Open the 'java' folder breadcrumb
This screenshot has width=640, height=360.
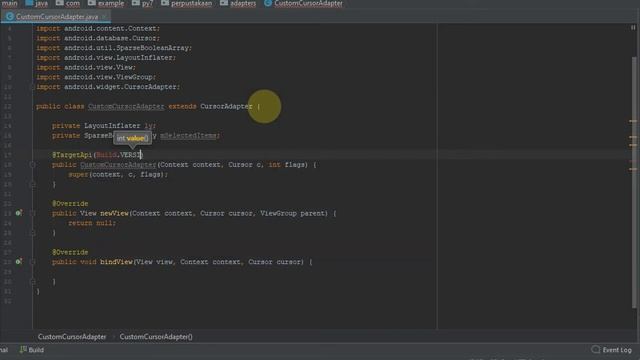(37, 4)
